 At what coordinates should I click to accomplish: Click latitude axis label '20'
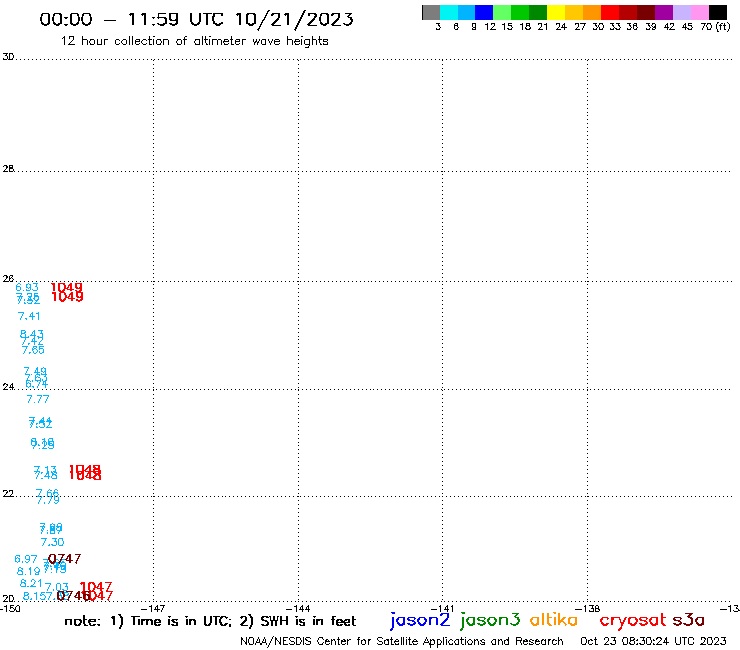click(x=8, y=599)
